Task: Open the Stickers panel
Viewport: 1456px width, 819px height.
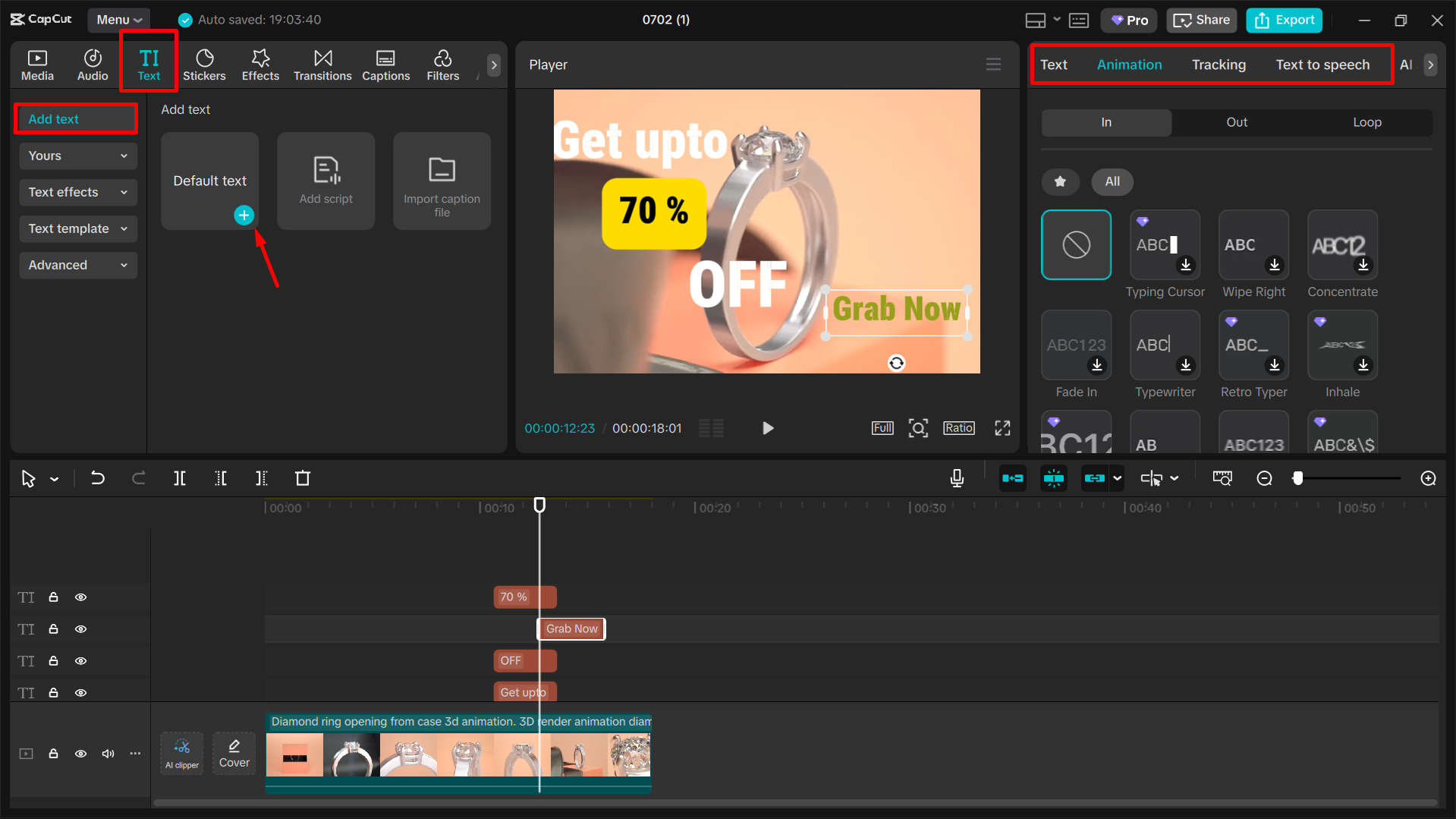Action: [x=204, y=64]
